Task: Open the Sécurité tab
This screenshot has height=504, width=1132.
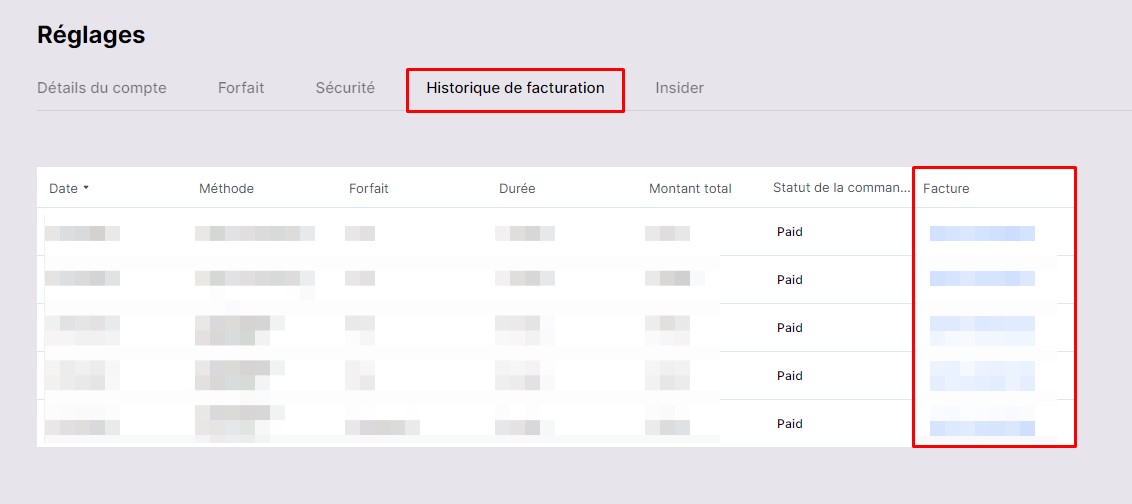Action: point(345,88)
